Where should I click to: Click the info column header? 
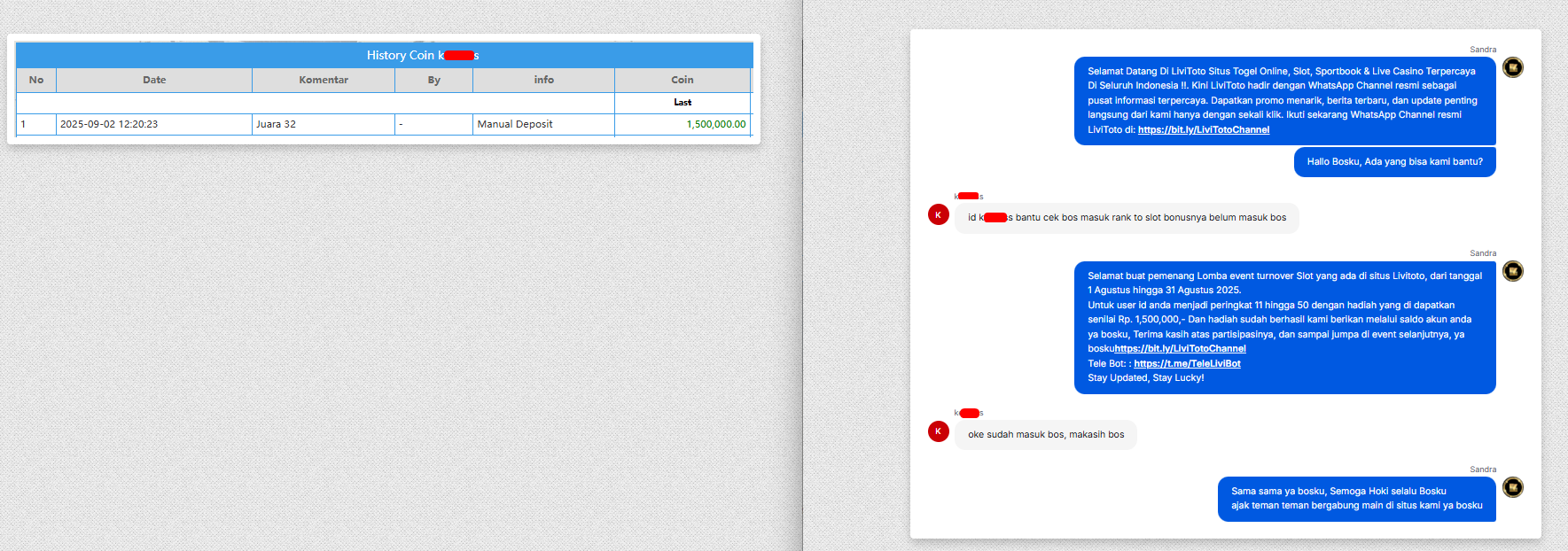click(x=544, y=80)
